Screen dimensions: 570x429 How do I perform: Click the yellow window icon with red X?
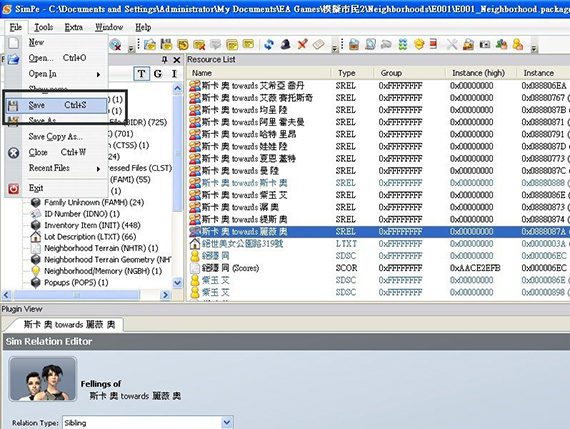pyautogui.click(x=199, y=45)
